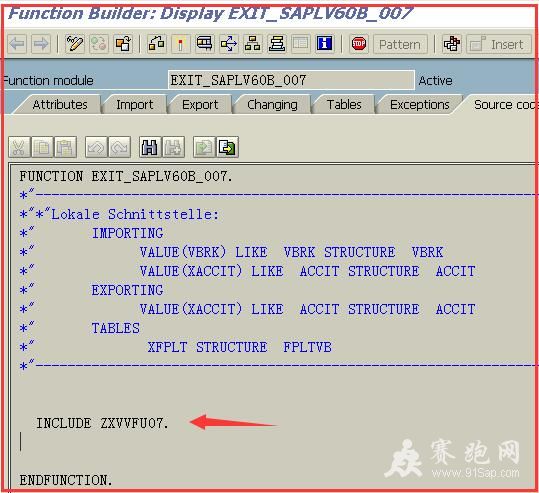Click the Insert button

[x=499, y=44]
